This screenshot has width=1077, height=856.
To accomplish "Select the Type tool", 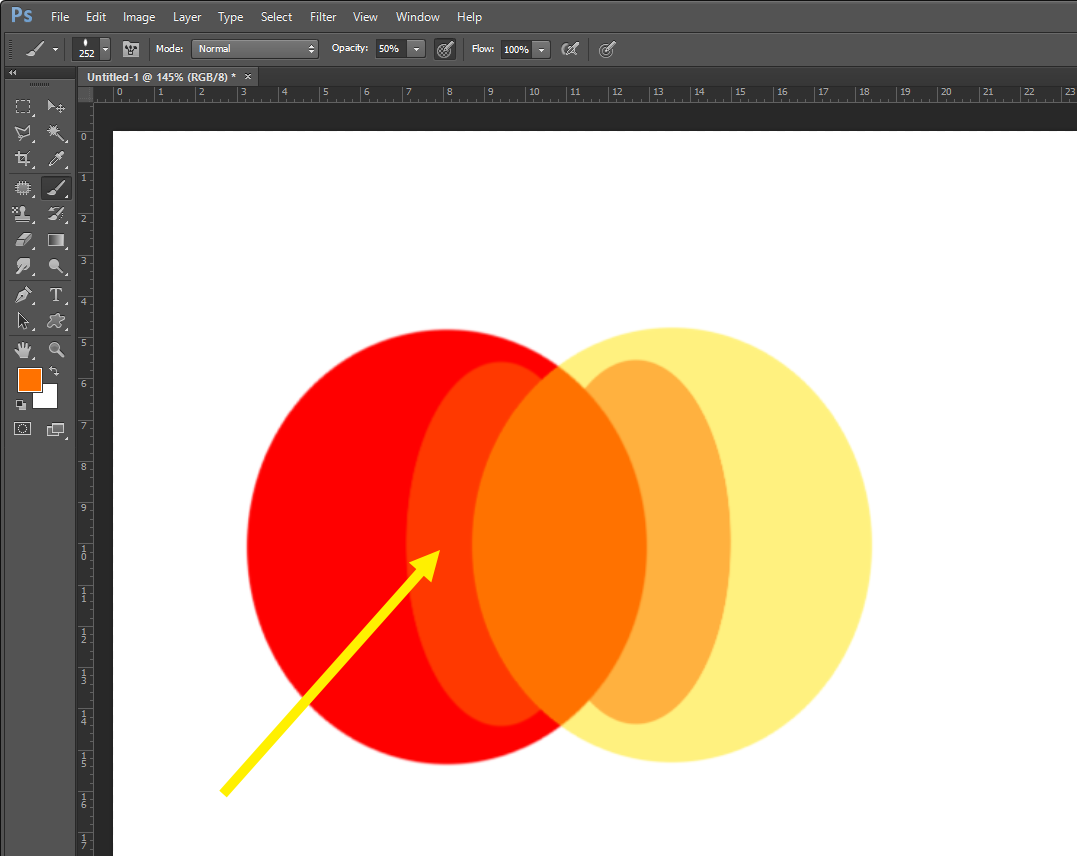I will tap(56, 295).
